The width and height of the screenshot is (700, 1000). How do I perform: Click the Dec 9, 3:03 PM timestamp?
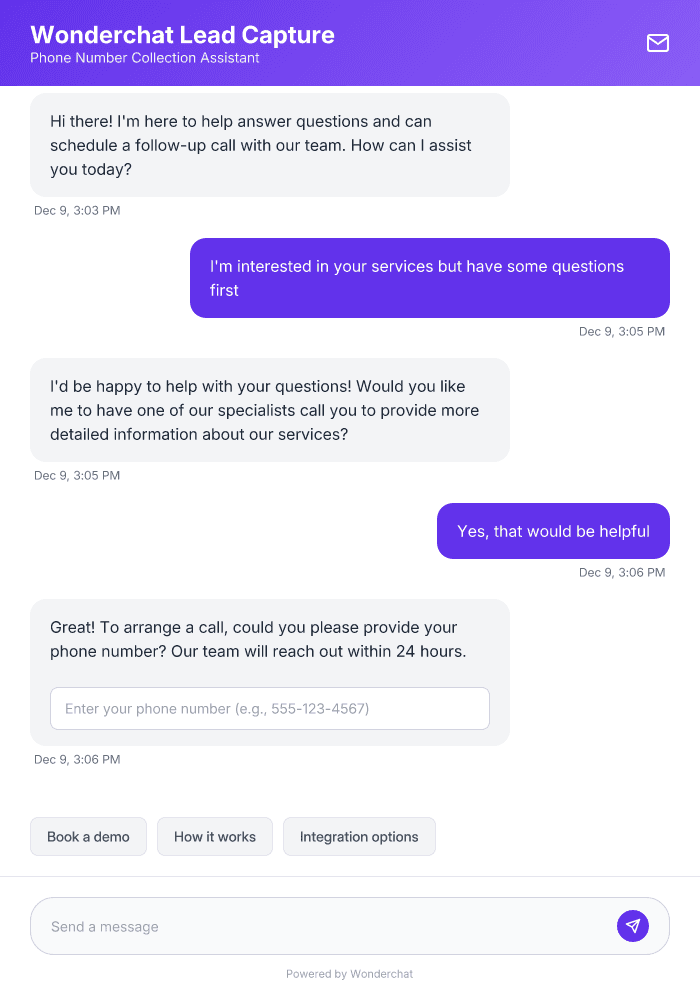(77, 210)
